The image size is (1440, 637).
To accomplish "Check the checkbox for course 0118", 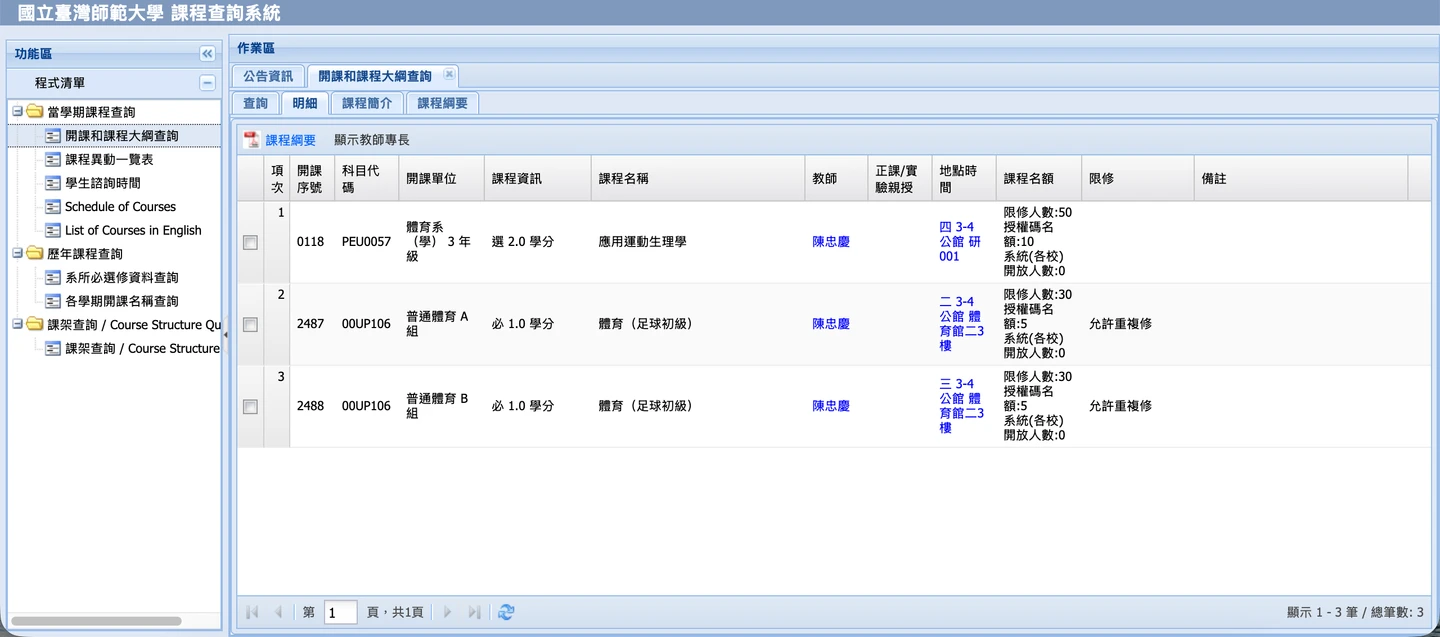I will coord(250,243).
